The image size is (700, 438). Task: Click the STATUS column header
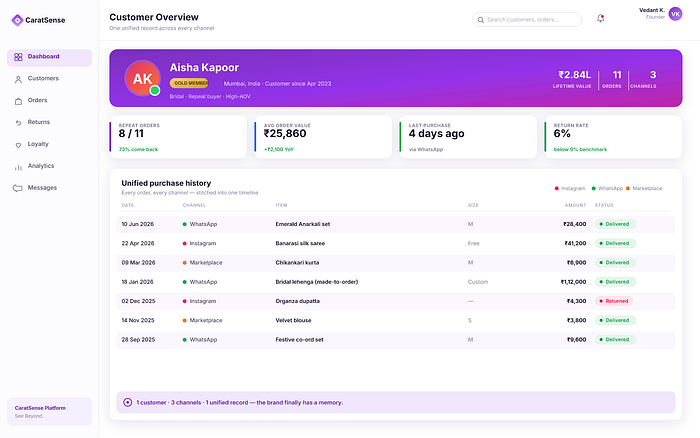tap(604, 205)
